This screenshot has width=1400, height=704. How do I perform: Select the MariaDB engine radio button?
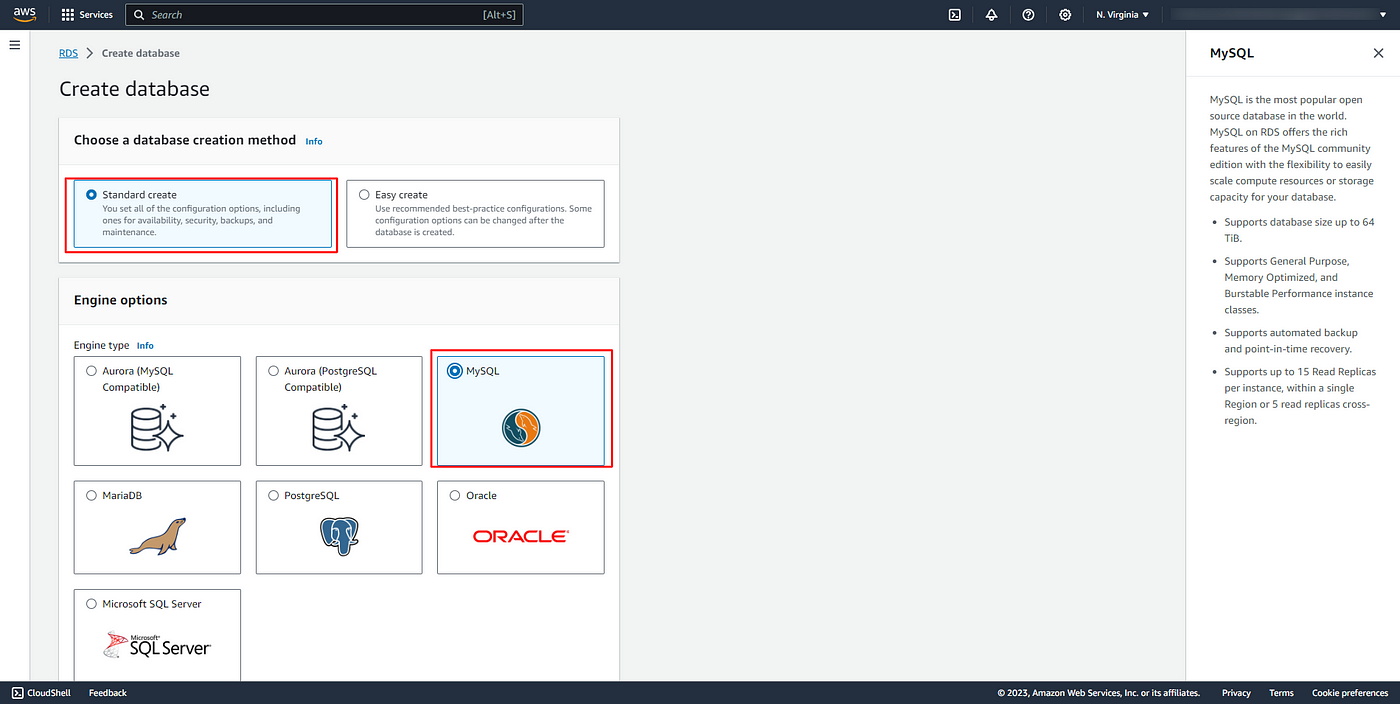(92, 495)
